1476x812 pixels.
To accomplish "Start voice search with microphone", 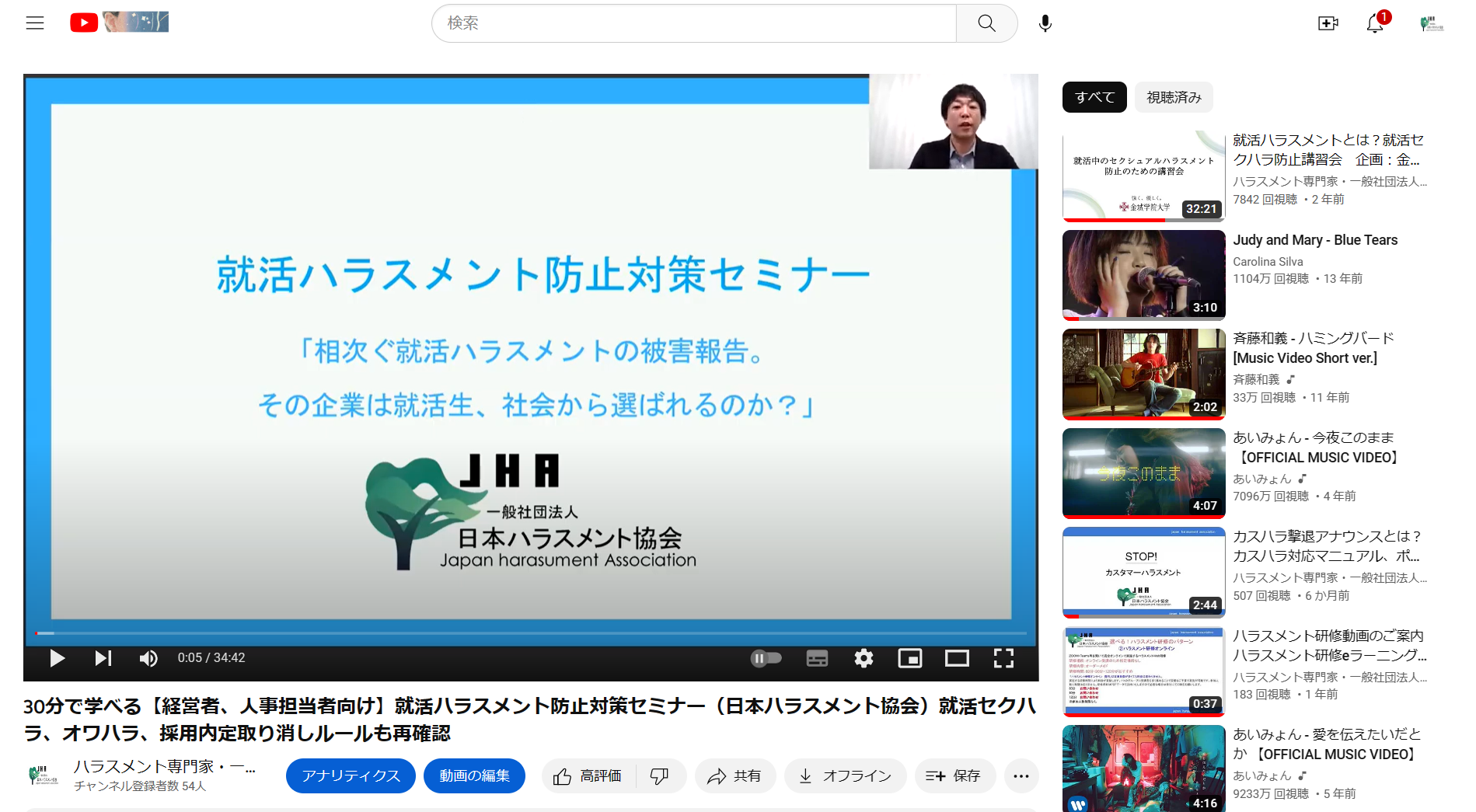I will [1045, 23].
